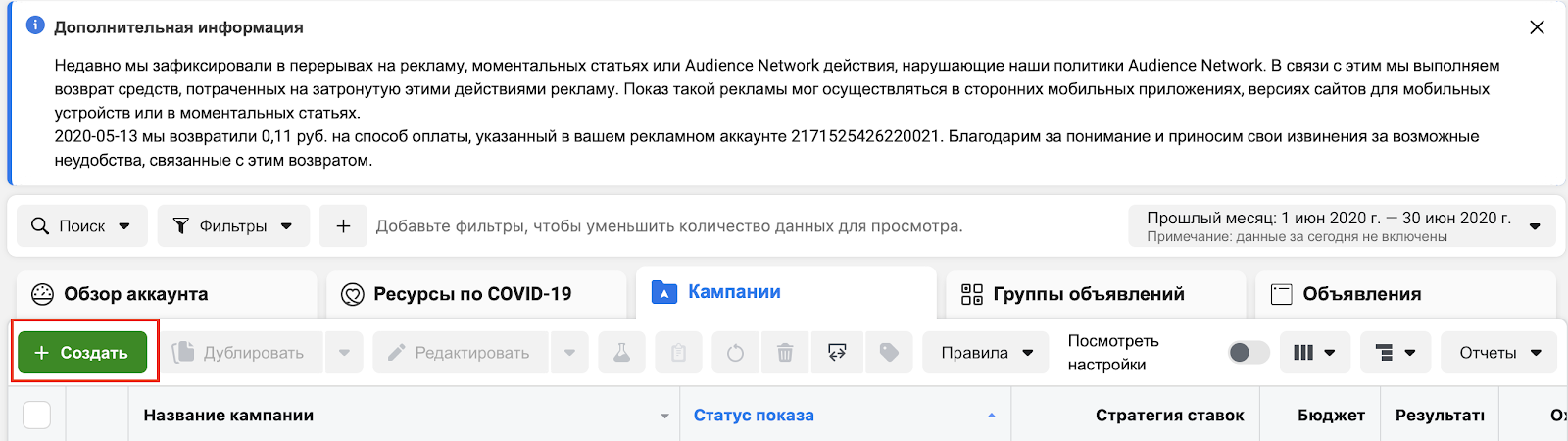Viewport: 1568px width, 441px height.
Task: Expand the Прошлый месяц date range selector
Action: point(1342,226)
